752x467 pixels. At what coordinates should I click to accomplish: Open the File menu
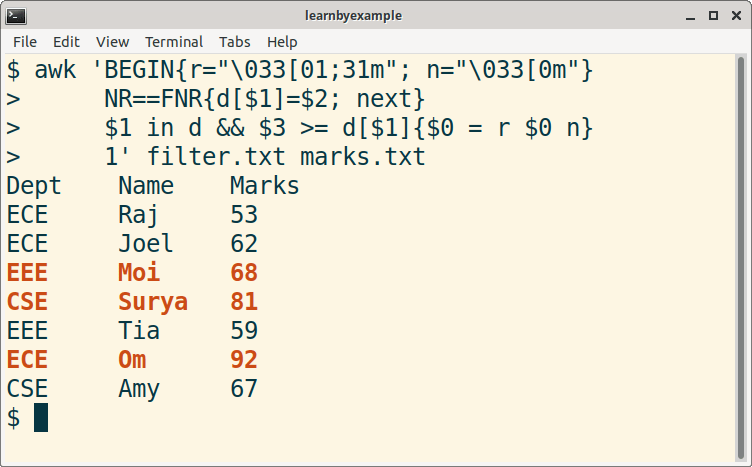click(x=25, y=42)
